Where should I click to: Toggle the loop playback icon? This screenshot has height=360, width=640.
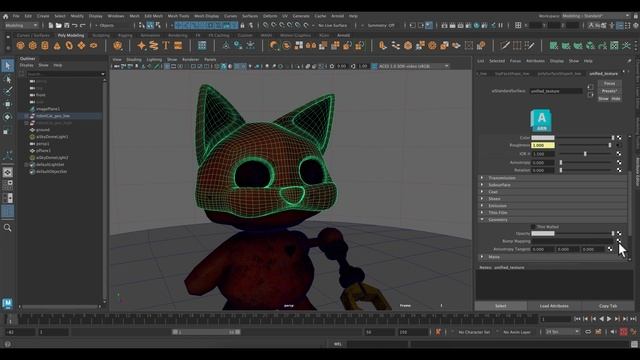(588, 332)
